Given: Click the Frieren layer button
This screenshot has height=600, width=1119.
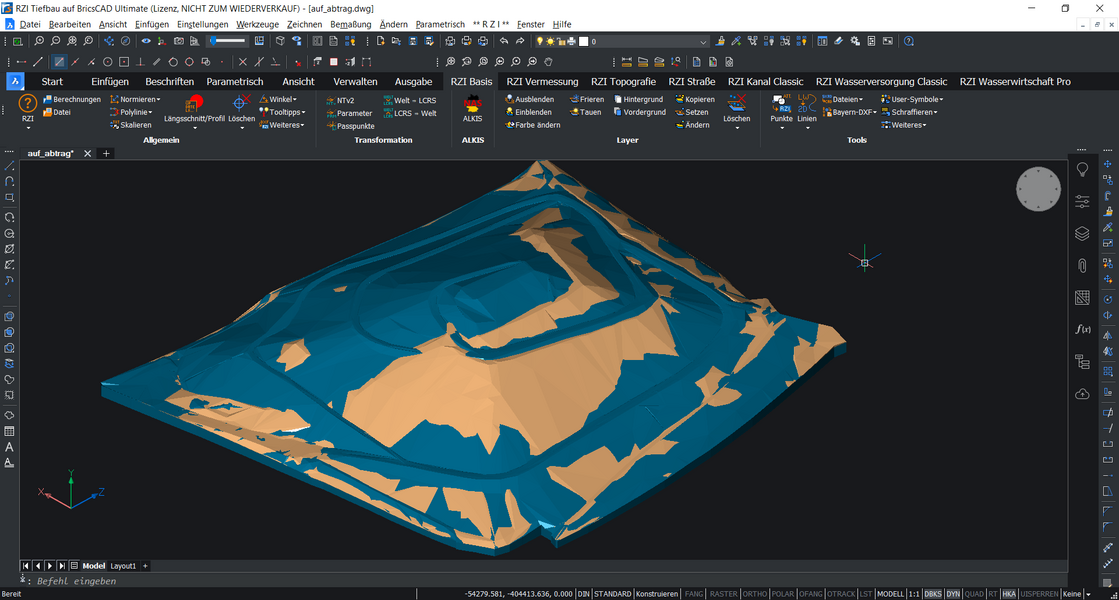Looking at the screenshot, I should pyautogui.click(x=587, y=99).
